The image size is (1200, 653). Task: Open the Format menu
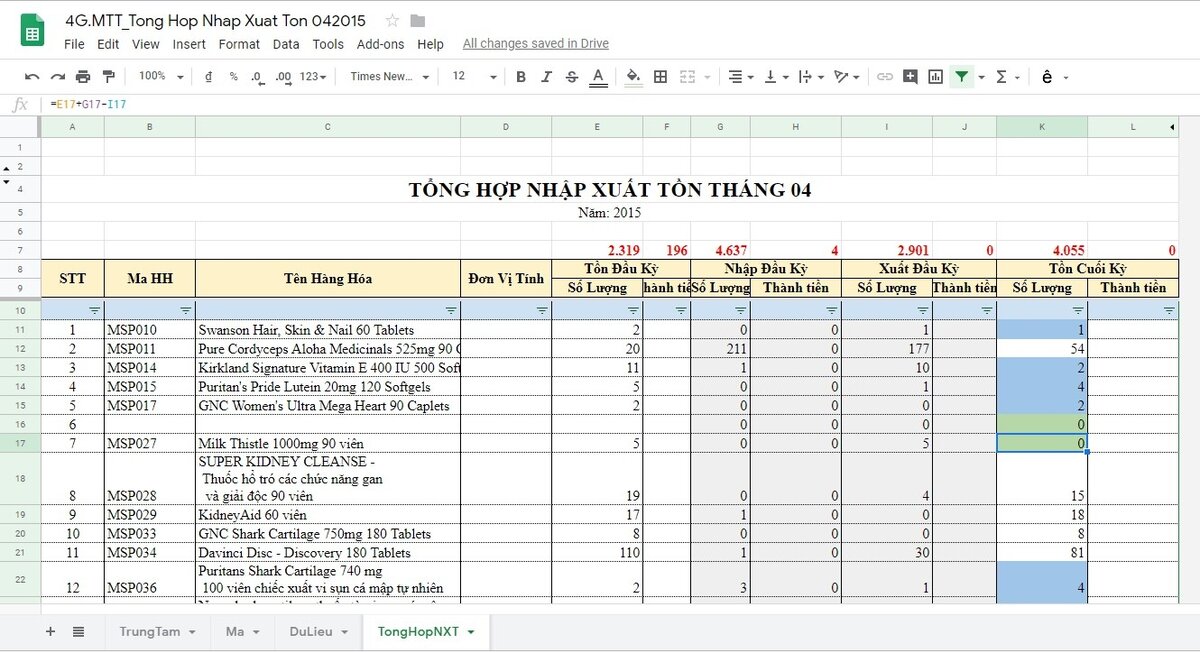tap(239, 44)
